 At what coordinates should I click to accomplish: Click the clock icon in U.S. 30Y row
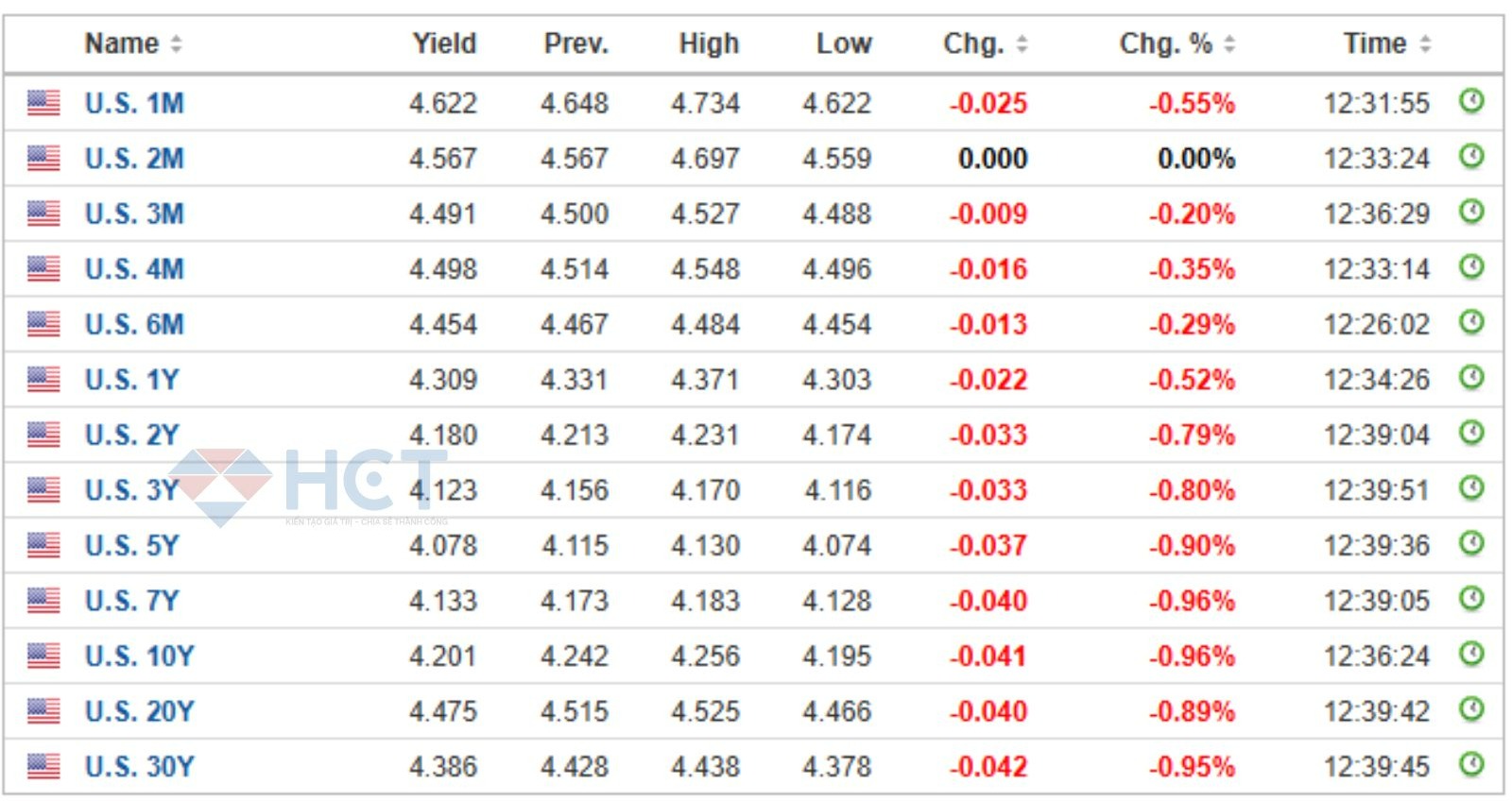coord(1471,764)
